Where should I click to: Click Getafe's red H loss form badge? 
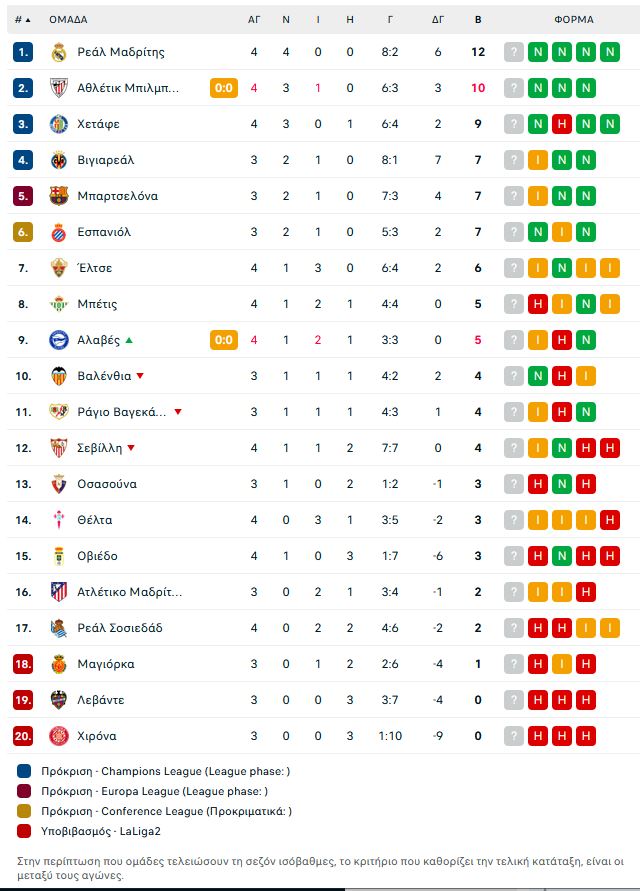tap(562, 124)
